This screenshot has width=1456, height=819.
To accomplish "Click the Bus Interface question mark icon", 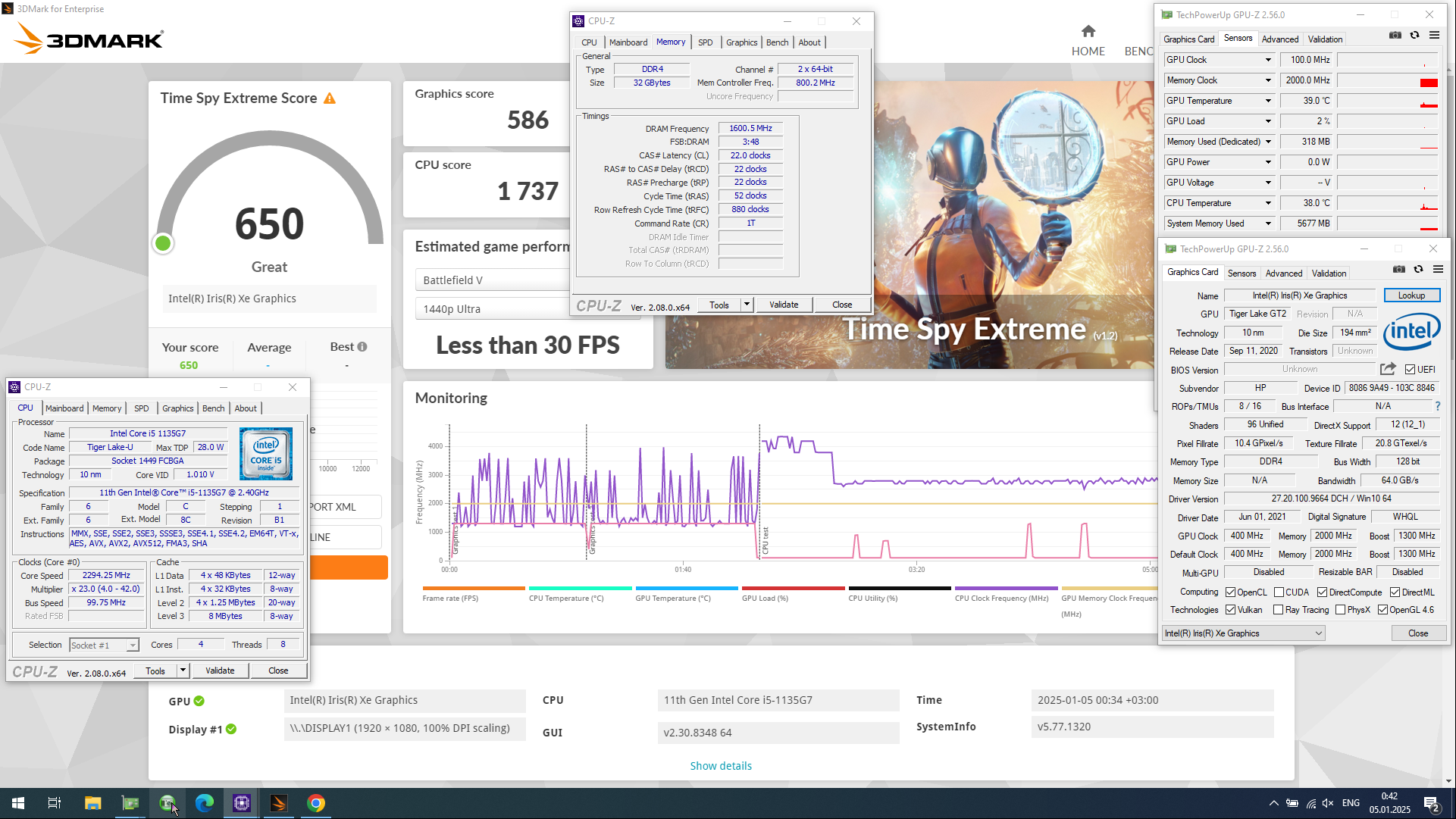I will 1438,407.
